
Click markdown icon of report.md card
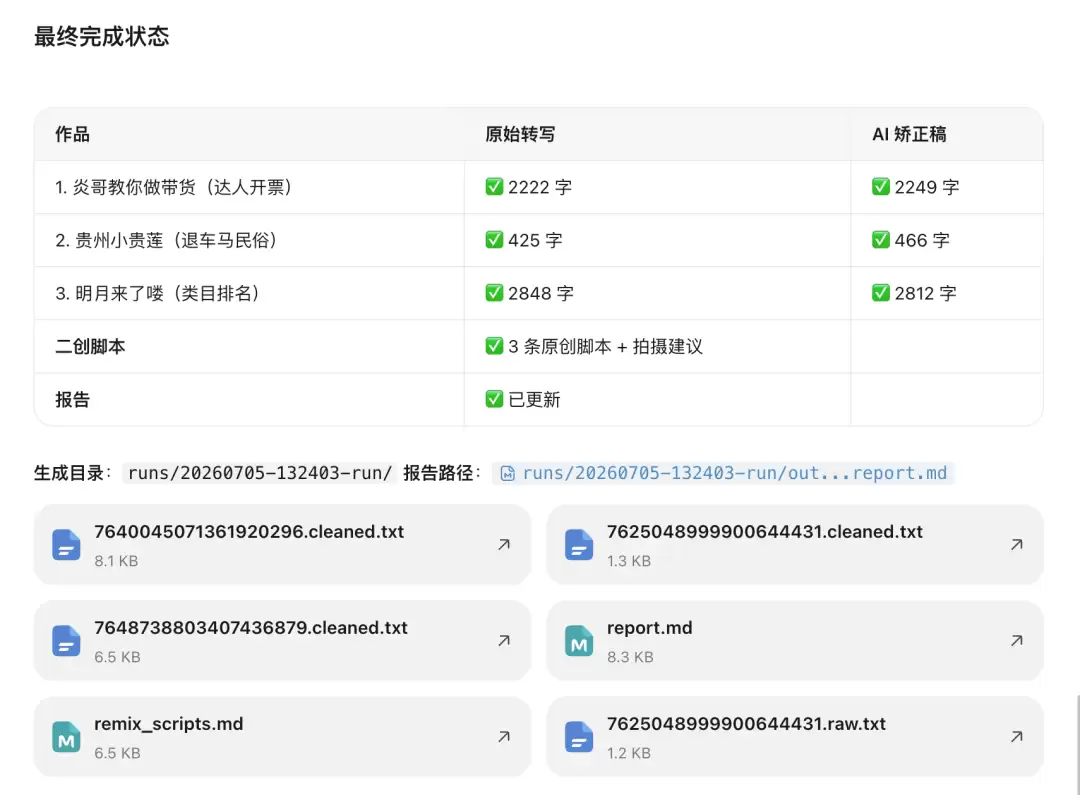pyautogui.click(x=579, y=641)
